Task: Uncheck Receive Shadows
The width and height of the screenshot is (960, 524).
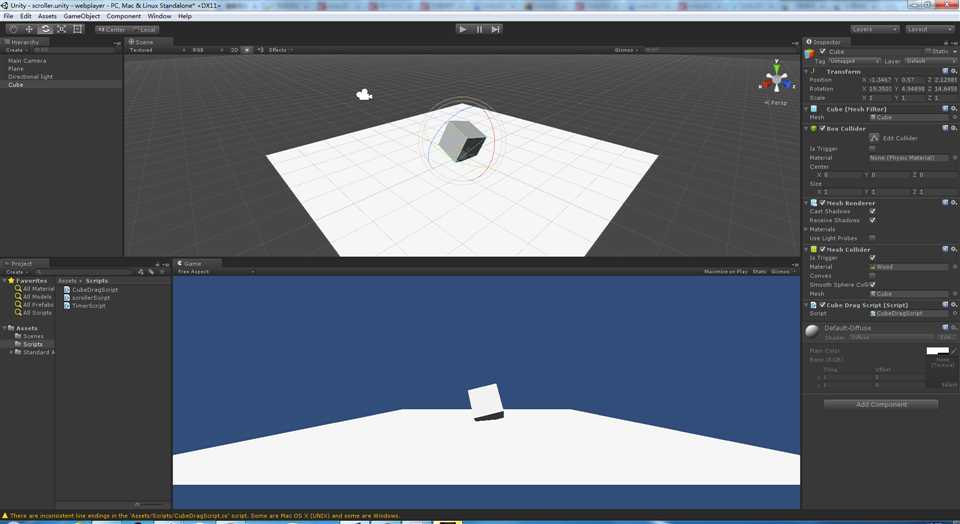Action: (x=872, y=220)
